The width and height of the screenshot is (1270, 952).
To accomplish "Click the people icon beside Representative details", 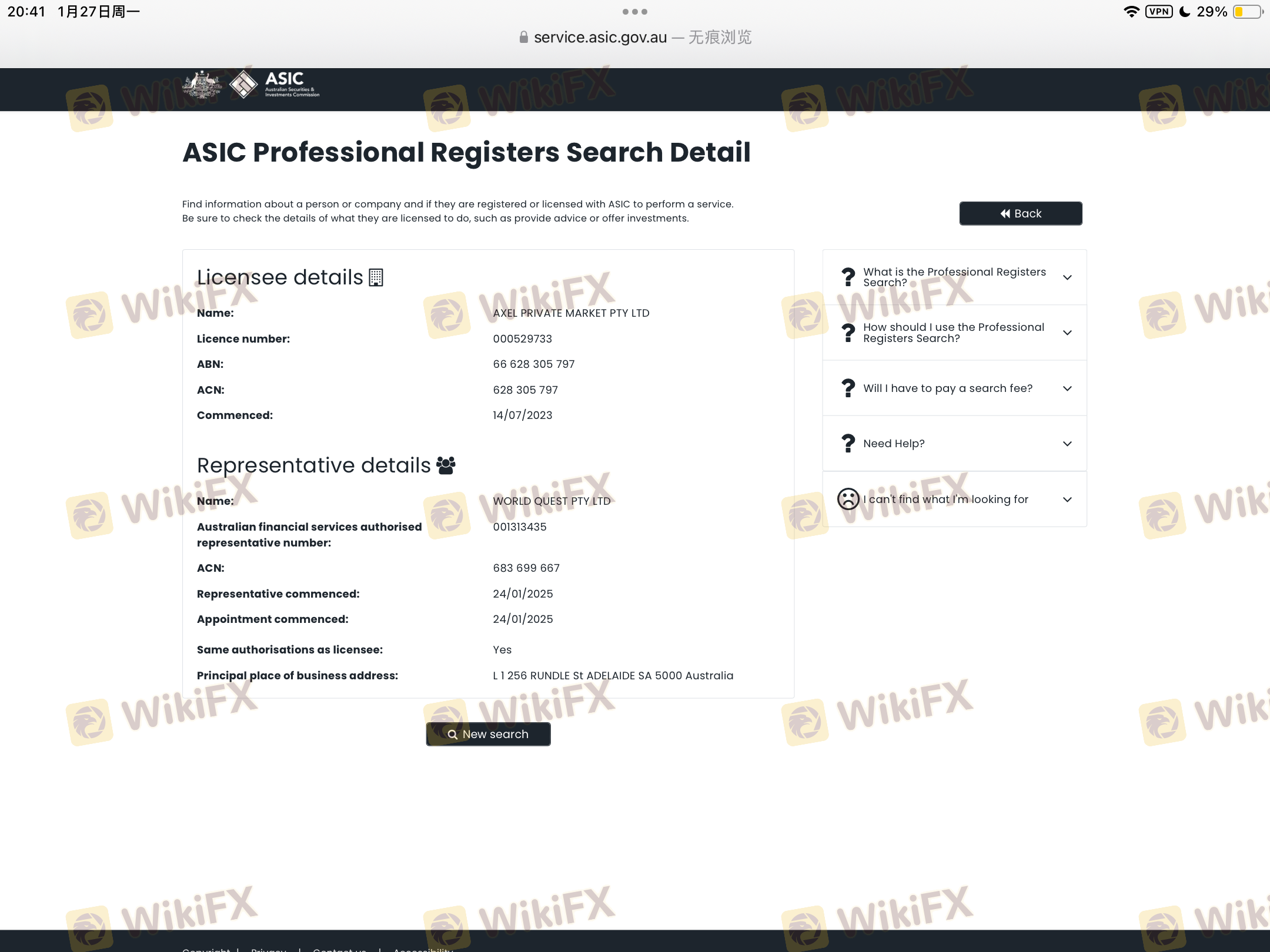I will [446, 465].
